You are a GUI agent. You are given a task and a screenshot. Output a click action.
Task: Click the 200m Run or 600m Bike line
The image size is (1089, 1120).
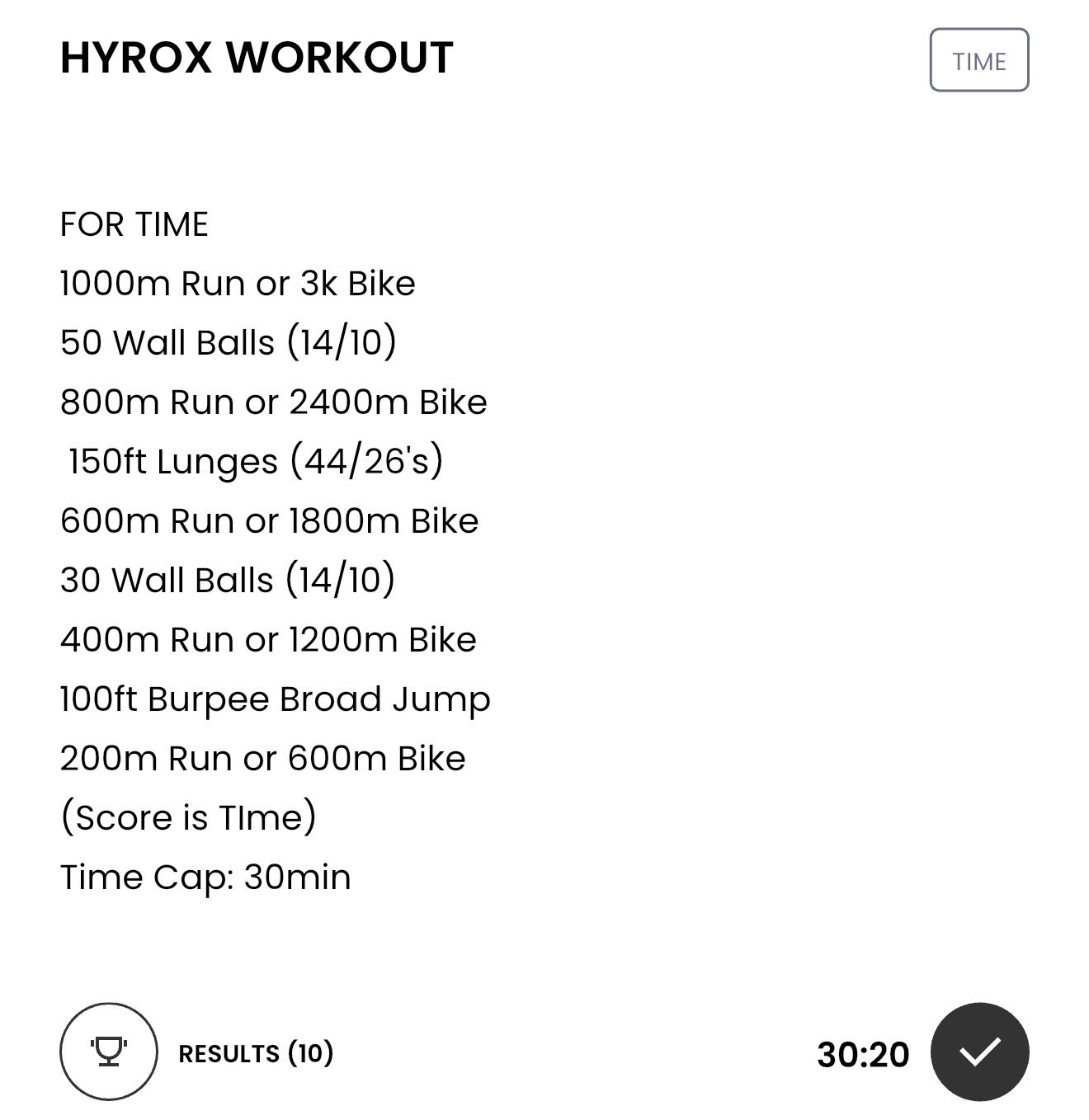[x=263, y=759]
